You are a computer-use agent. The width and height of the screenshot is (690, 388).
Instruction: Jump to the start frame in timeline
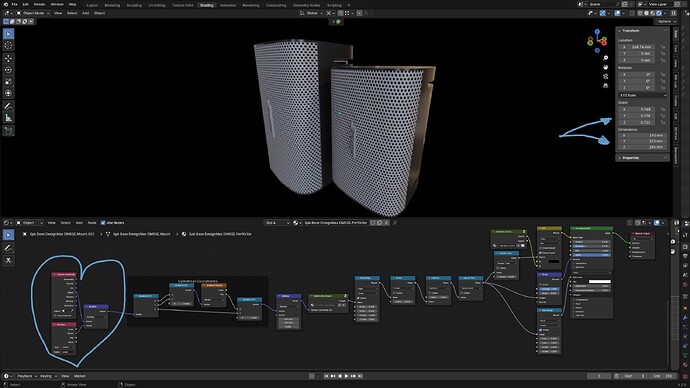tap(326, 376)
